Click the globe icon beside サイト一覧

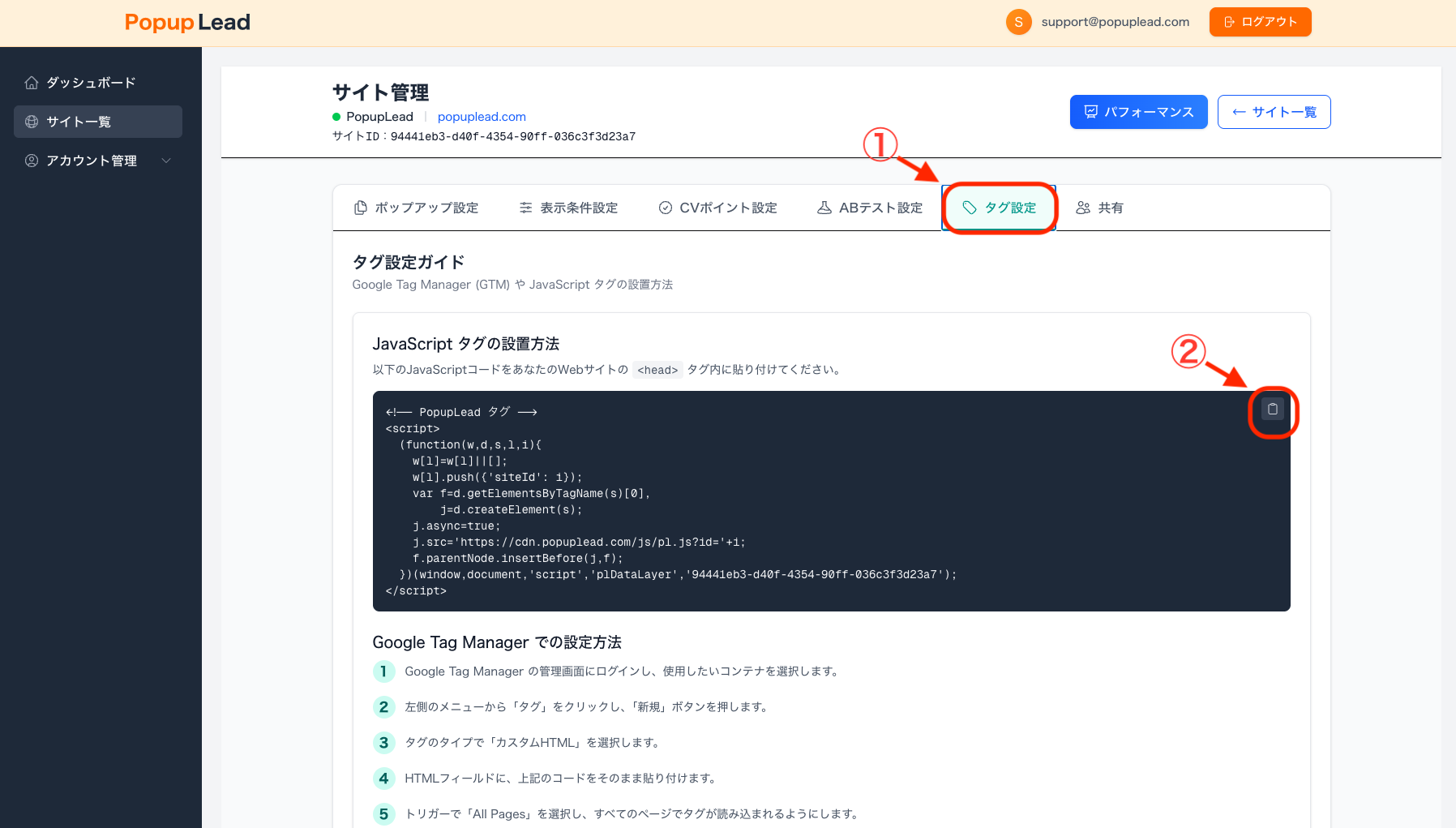(31, 121)
